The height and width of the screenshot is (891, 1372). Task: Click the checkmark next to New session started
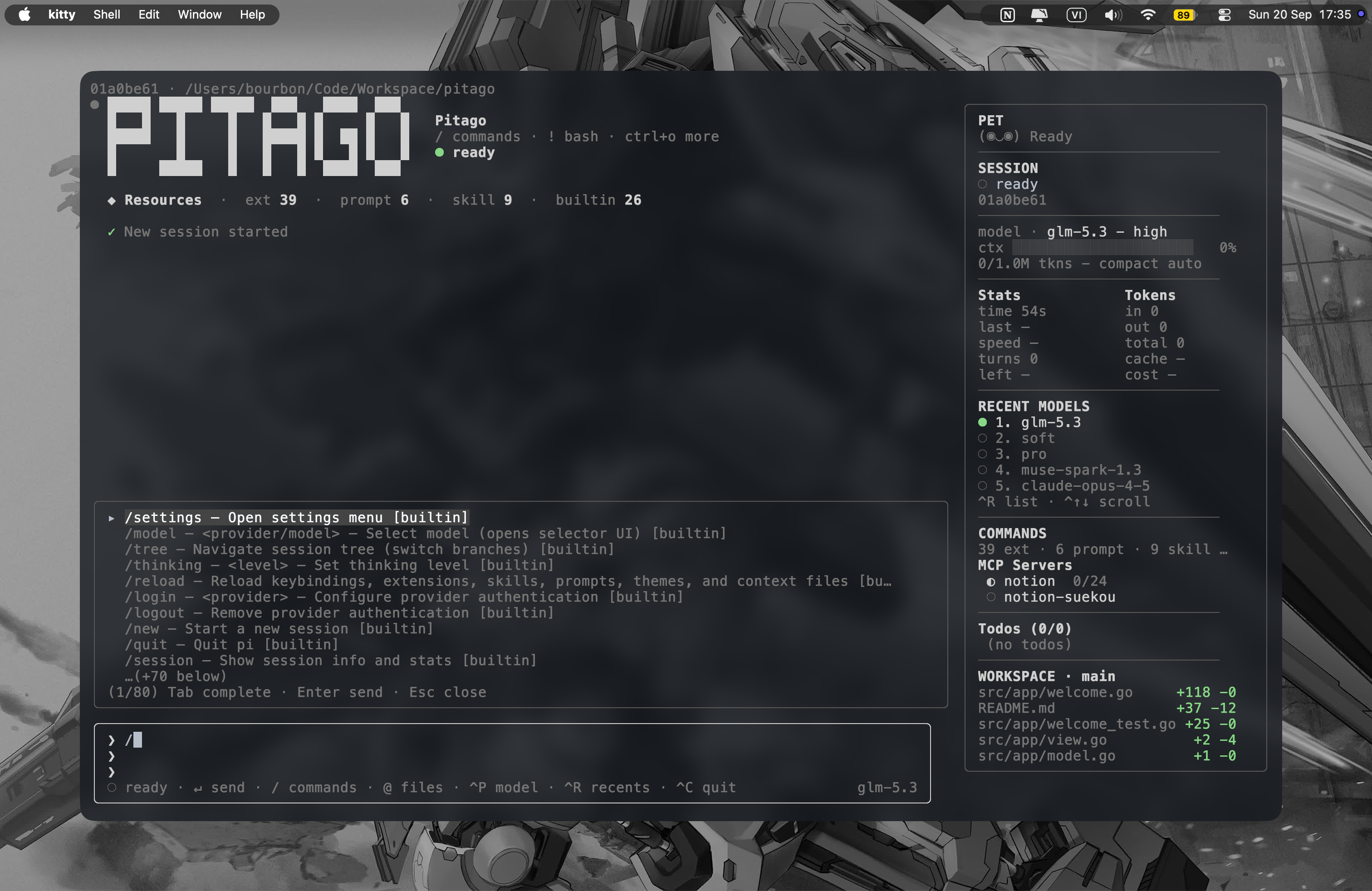(111, 232)
